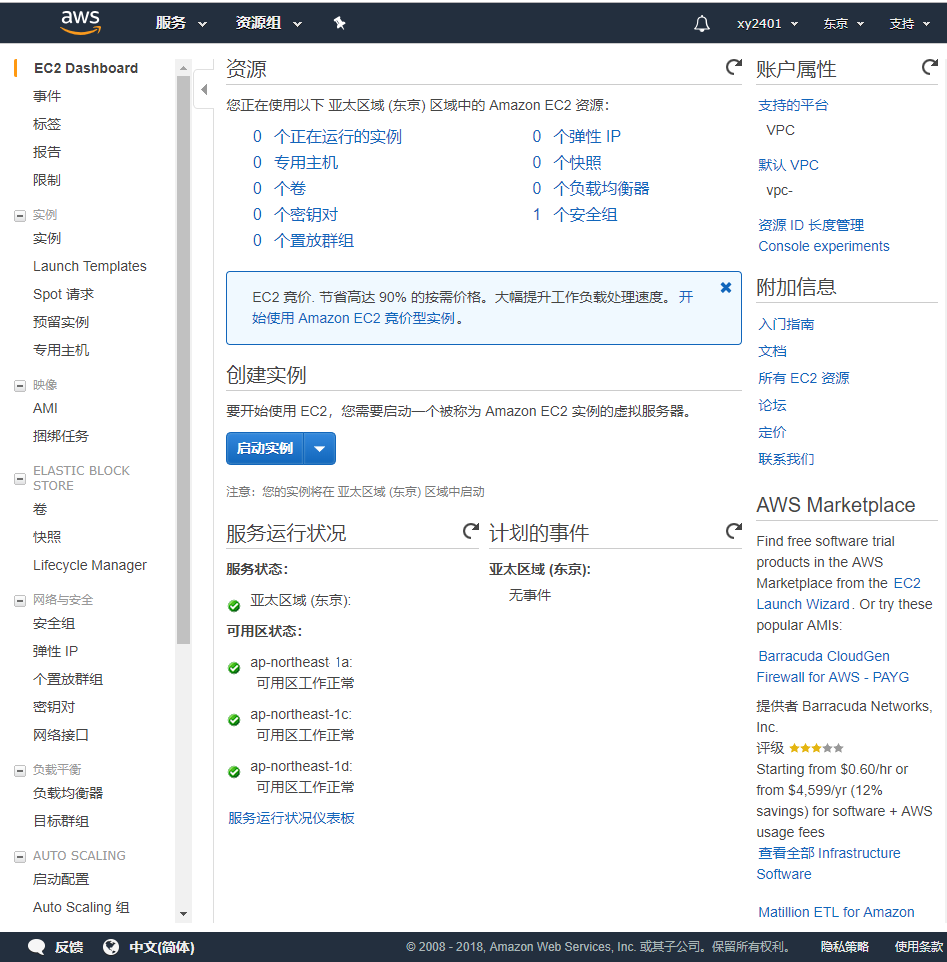Select EC2 Dashboard in sidebar

[x=86, y=68]
